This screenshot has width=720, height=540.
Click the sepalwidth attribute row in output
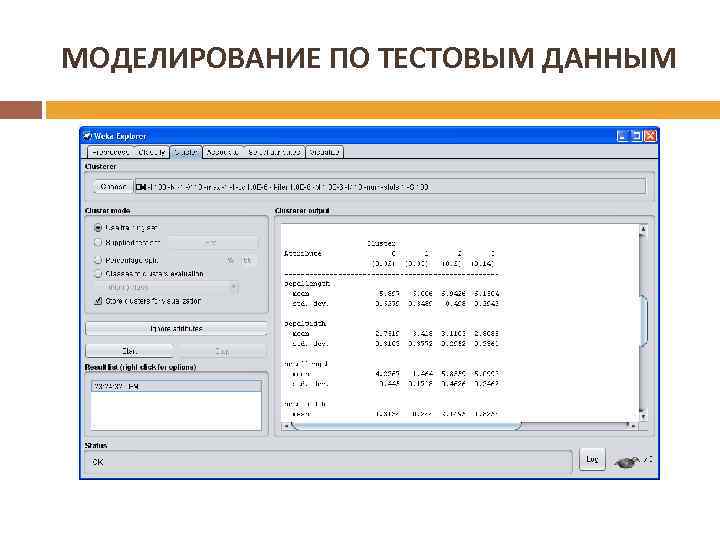[x=305, y=323]
